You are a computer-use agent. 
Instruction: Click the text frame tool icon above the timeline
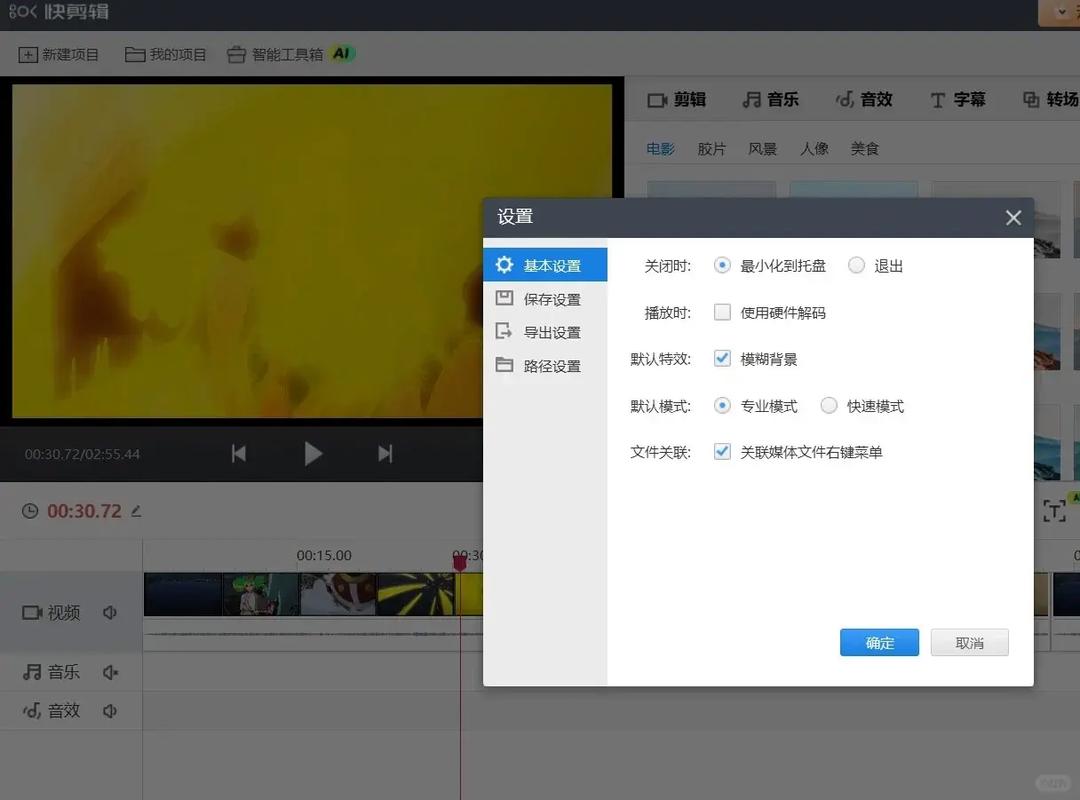point(1054,511)
